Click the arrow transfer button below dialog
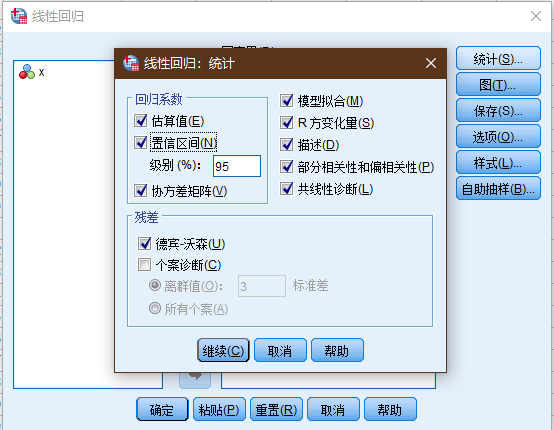The width and height of the screenshot is (554, 430). (195, 380)
